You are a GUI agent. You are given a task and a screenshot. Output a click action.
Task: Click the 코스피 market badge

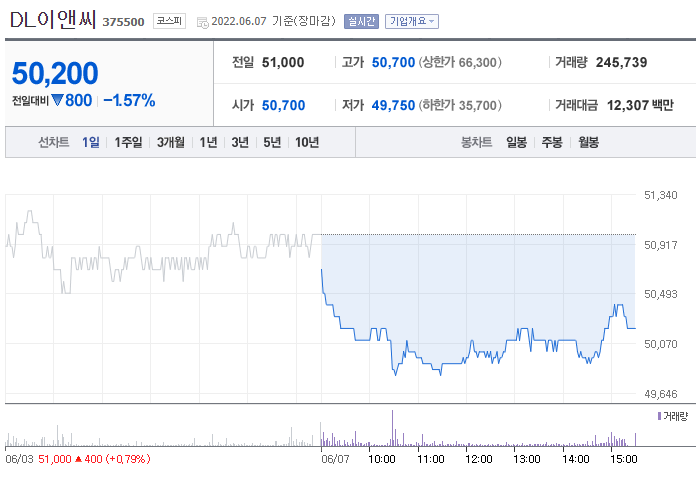(x=169, y=21)
